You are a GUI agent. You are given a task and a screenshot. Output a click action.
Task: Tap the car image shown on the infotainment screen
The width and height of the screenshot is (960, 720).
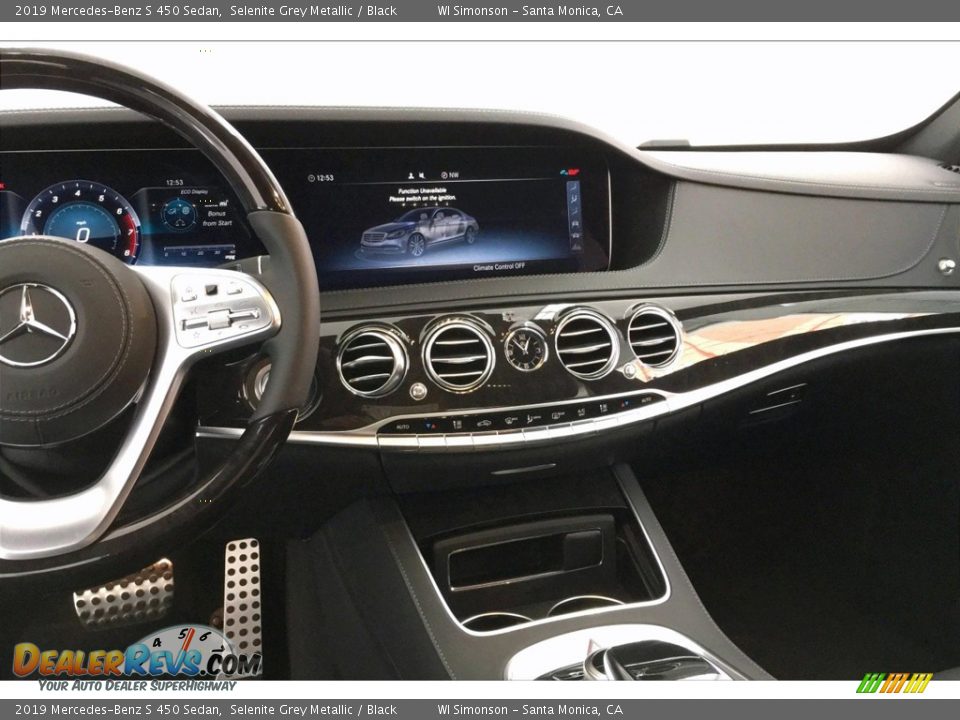417,235
